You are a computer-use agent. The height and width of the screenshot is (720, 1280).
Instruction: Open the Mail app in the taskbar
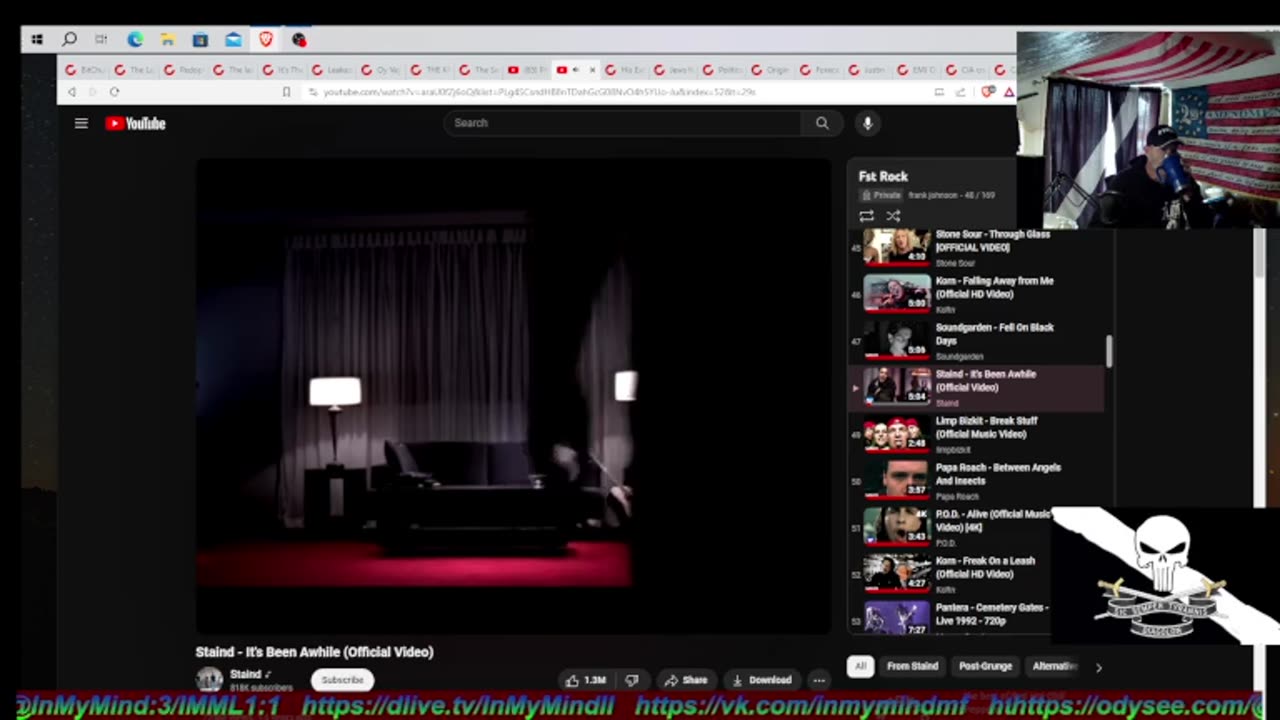[x=233, y=40]
